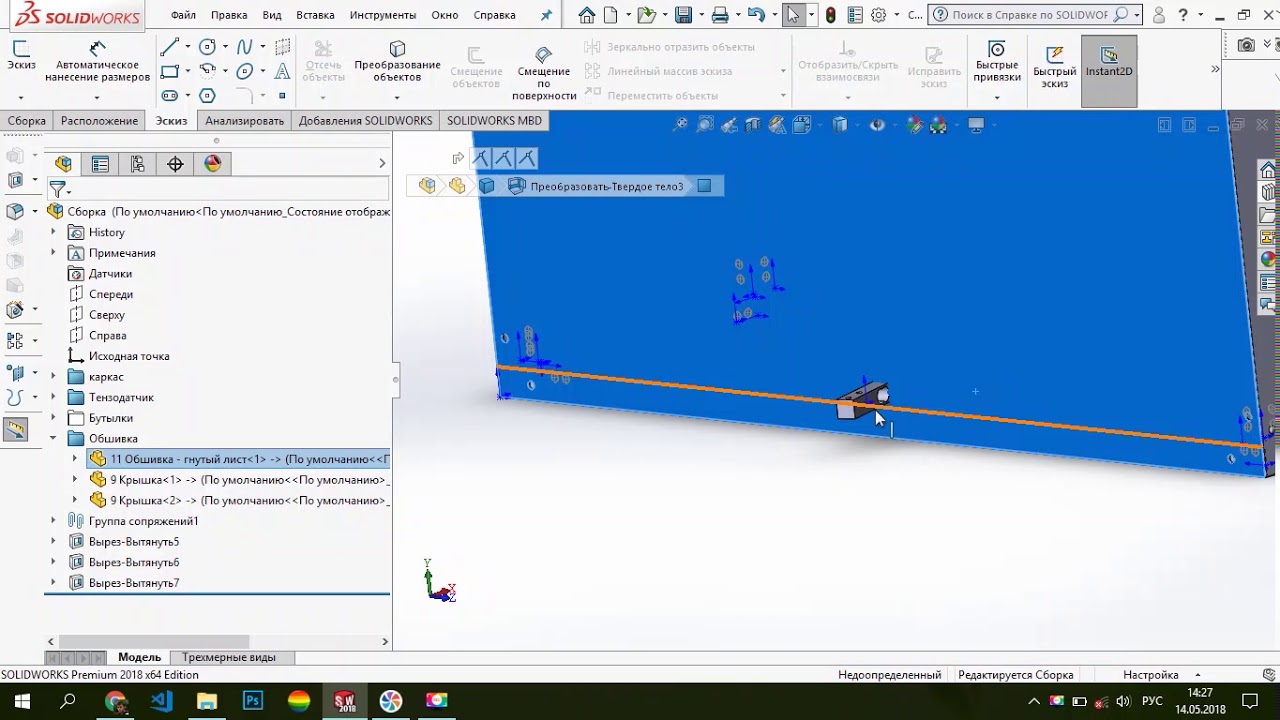Collapse the Обшивка folder
1280x720 pixels.
53,438
